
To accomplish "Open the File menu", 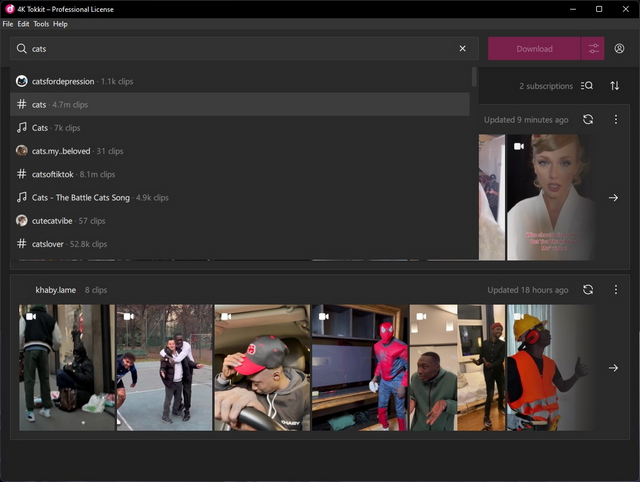I will (8, 24).
